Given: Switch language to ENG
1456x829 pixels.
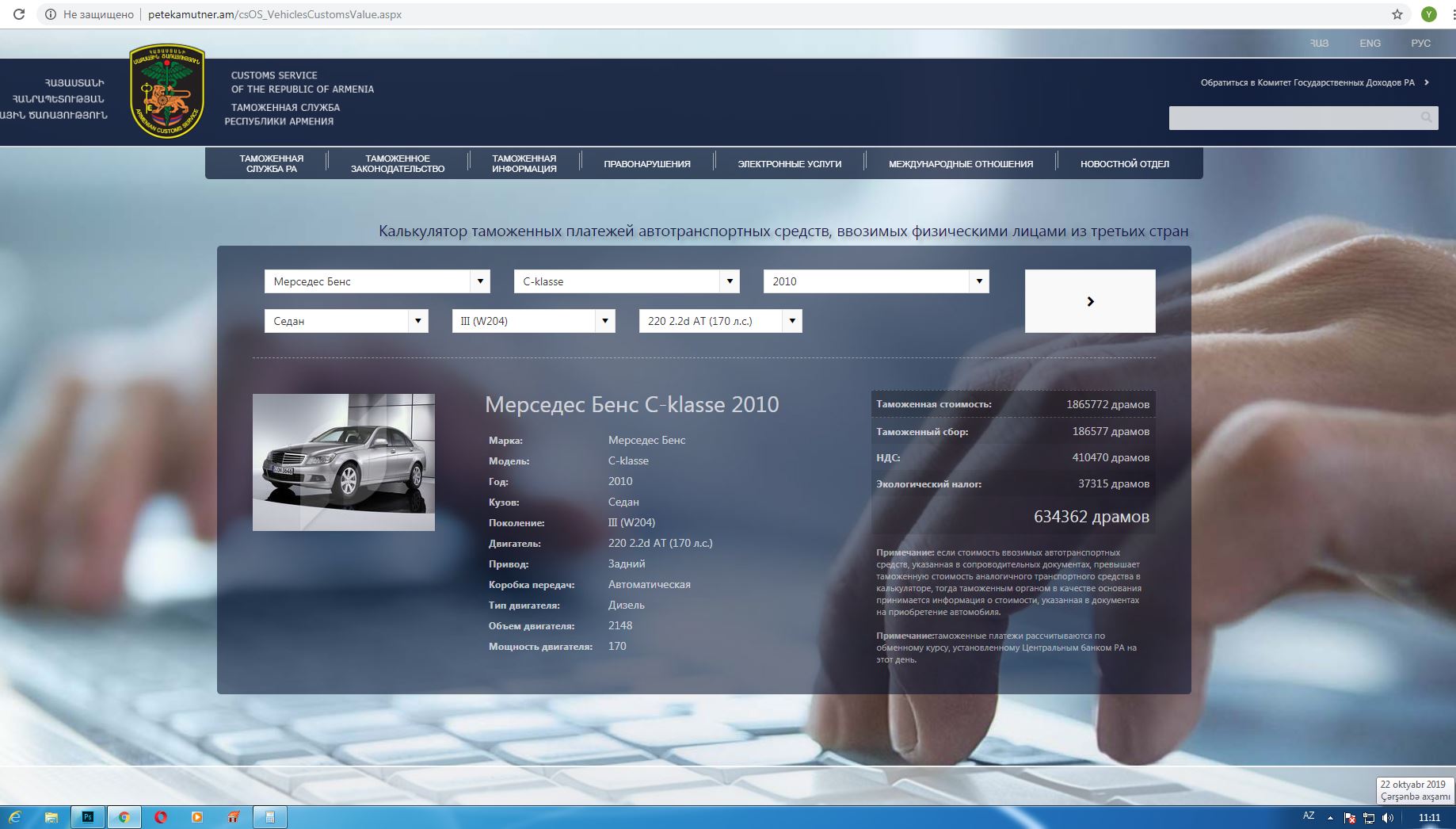Looking at the screenshot, I should (1370, 43).
